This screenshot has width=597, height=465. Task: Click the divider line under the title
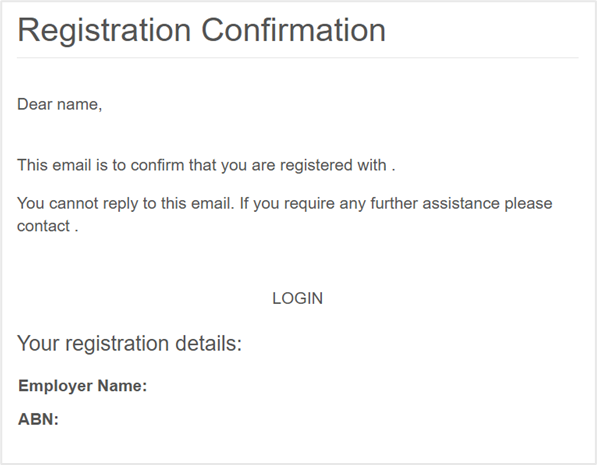[x=297, y=58]
